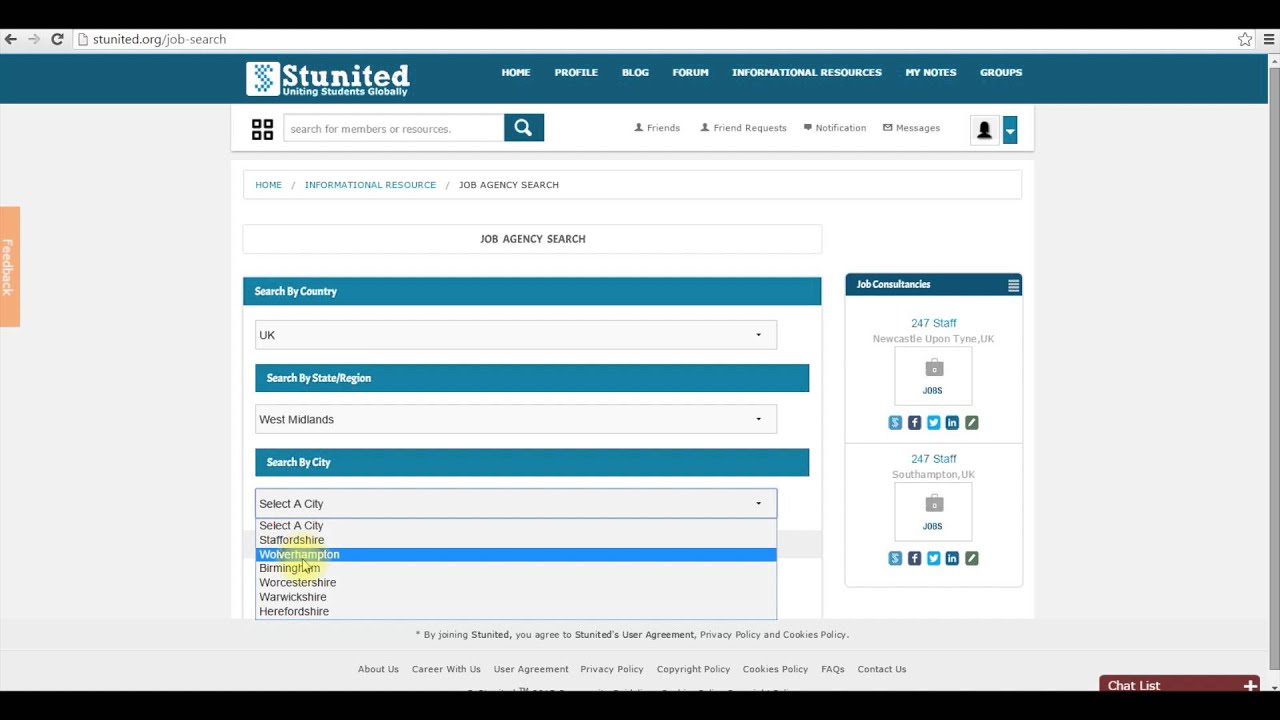Expand the account dropdown arrow beside avatar

pos(1010,130)
